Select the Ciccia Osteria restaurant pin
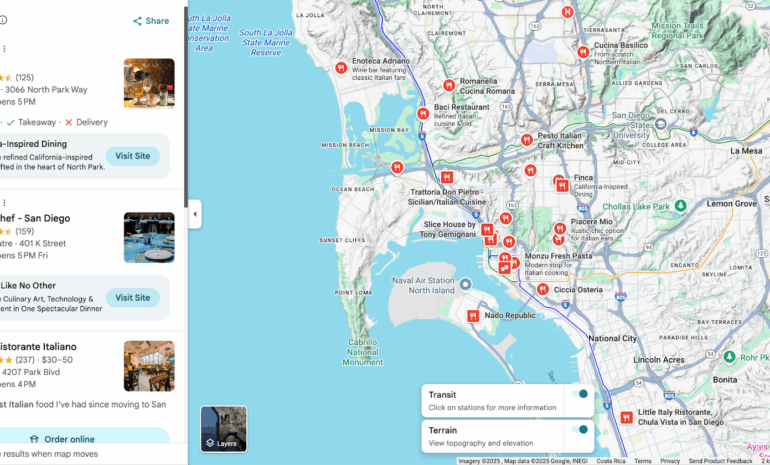 (x=543, y=289)
